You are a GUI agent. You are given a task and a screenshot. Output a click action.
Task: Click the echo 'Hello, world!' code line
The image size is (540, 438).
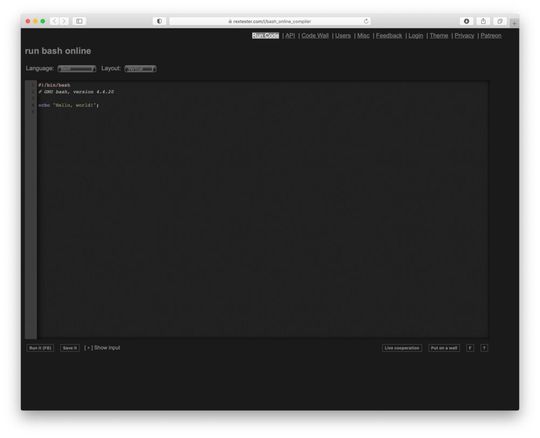[x=69, y=105]
